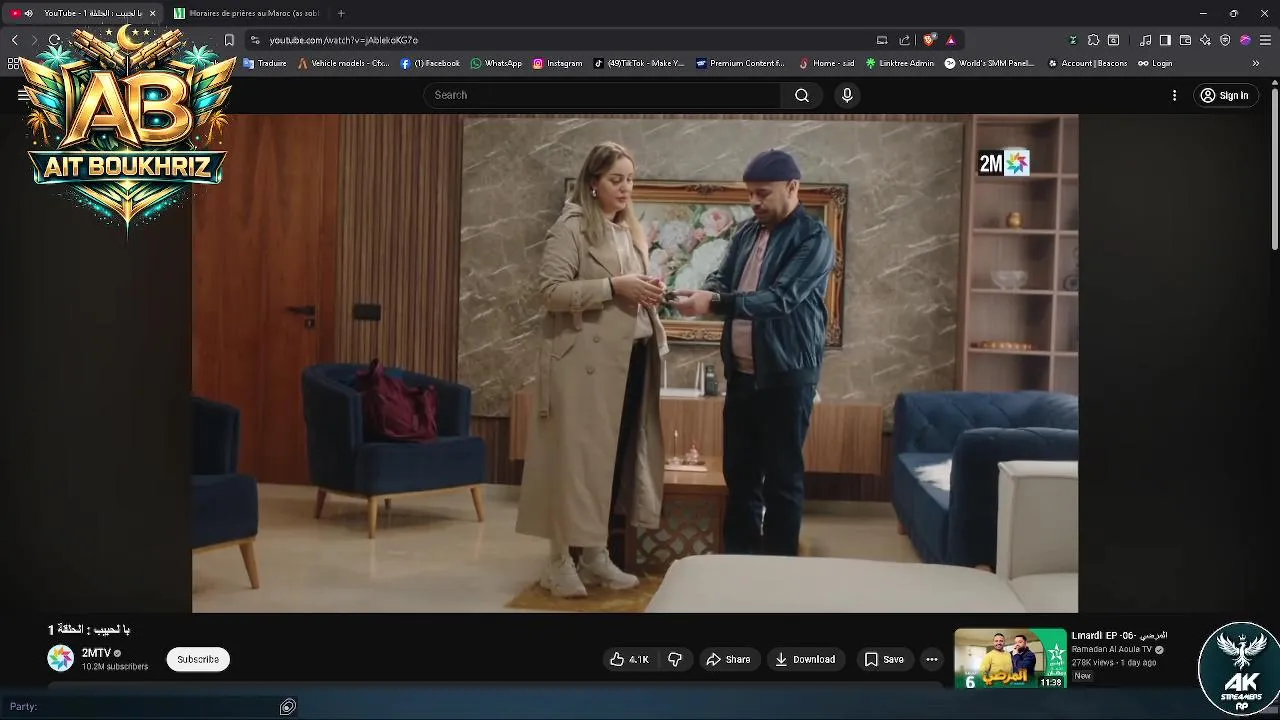Open picture-in-picture icon in address bar

pos(882,40)
